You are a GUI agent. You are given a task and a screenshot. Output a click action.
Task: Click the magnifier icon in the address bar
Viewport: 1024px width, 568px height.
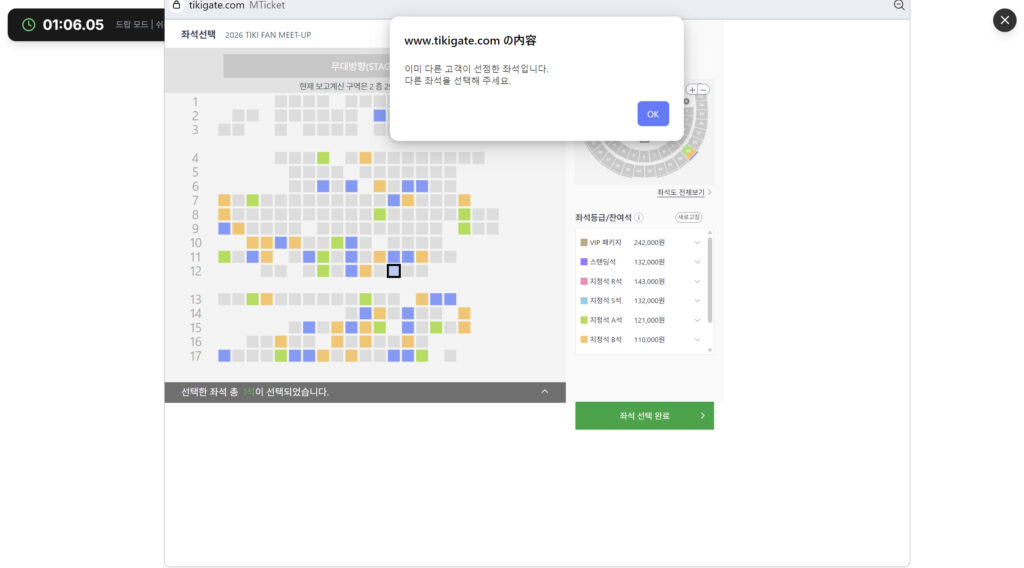coord(898,5)
